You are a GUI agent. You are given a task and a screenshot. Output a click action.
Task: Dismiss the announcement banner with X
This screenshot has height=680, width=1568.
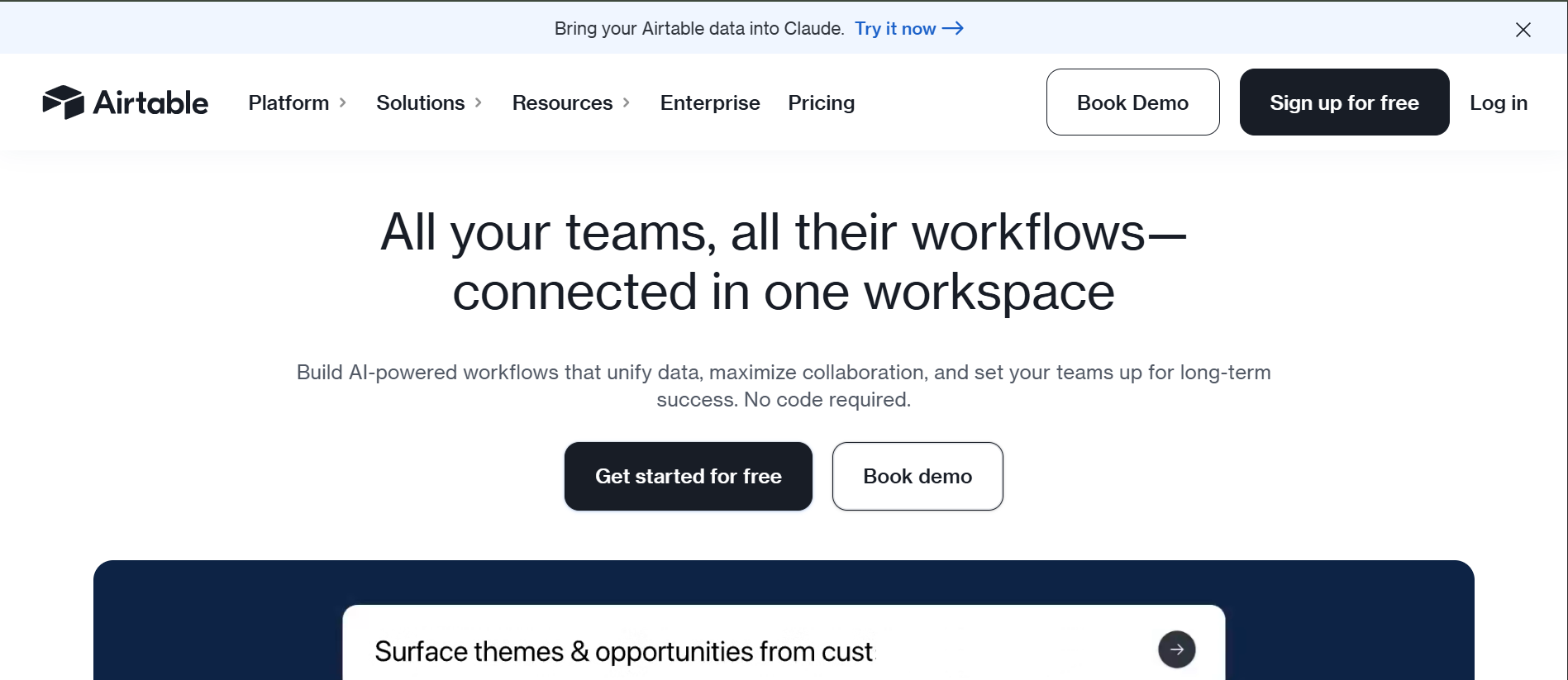point(1523,30)
